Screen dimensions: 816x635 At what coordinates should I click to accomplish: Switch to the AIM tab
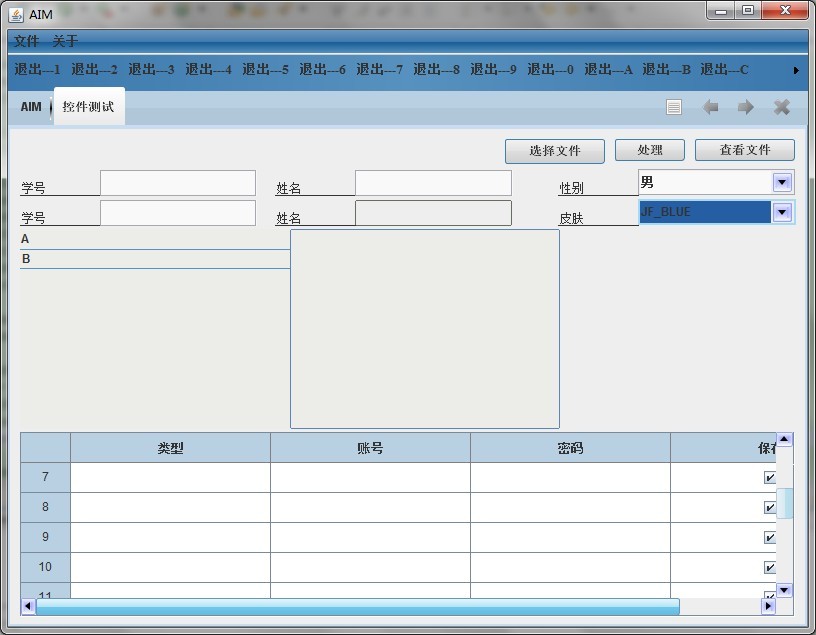[x=31, y=107]
